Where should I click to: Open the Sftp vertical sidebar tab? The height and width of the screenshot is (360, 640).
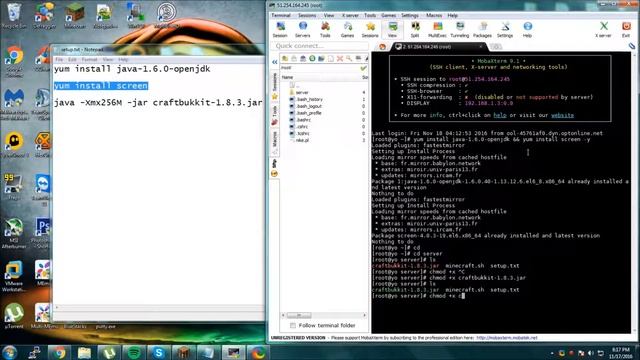[275, 168]
